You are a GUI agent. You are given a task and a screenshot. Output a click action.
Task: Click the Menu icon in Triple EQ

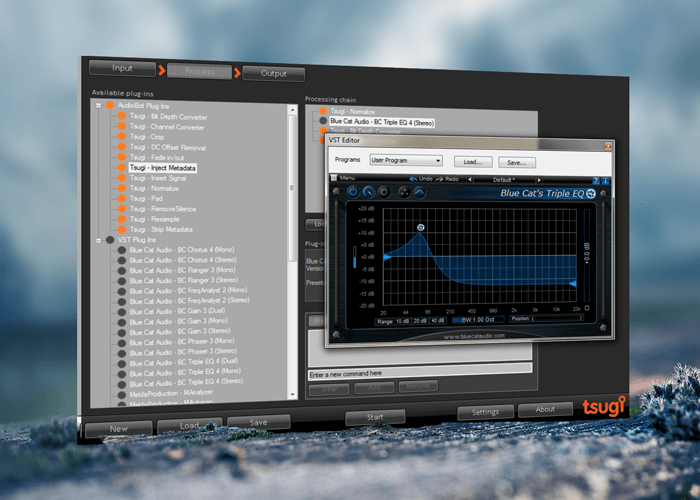point(334,178)
